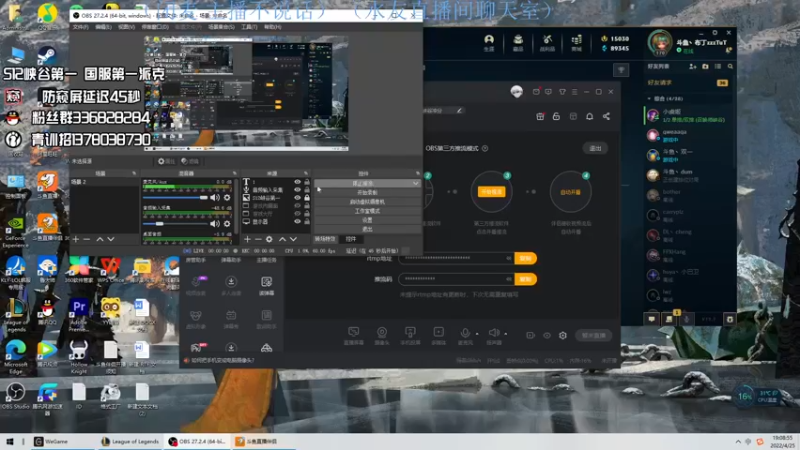
Task: Open Douyu settings gear on bottom bar
Action: [x=563, y=335]
